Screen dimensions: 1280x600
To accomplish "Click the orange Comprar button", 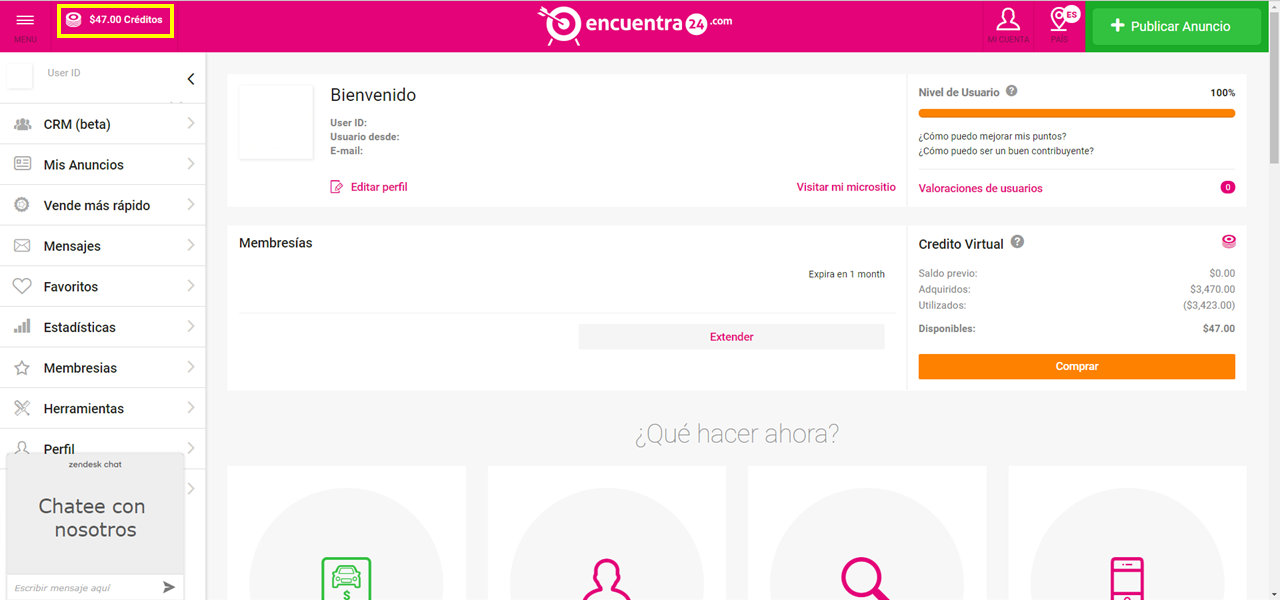I will pyautogui.click(x=1077, y=366).
